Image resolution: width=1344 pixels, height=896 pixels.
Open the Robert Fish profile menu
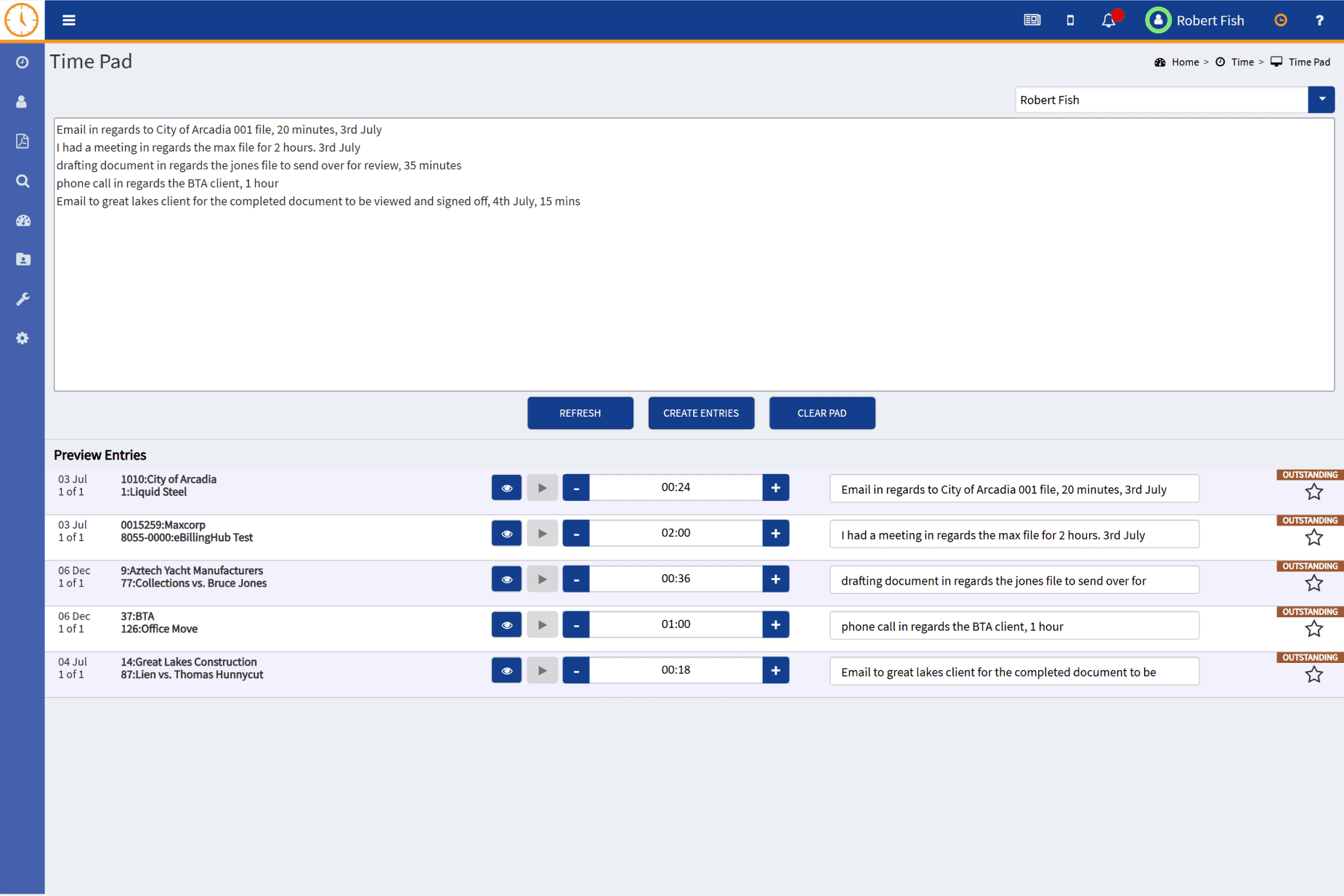coord(1195,20)
